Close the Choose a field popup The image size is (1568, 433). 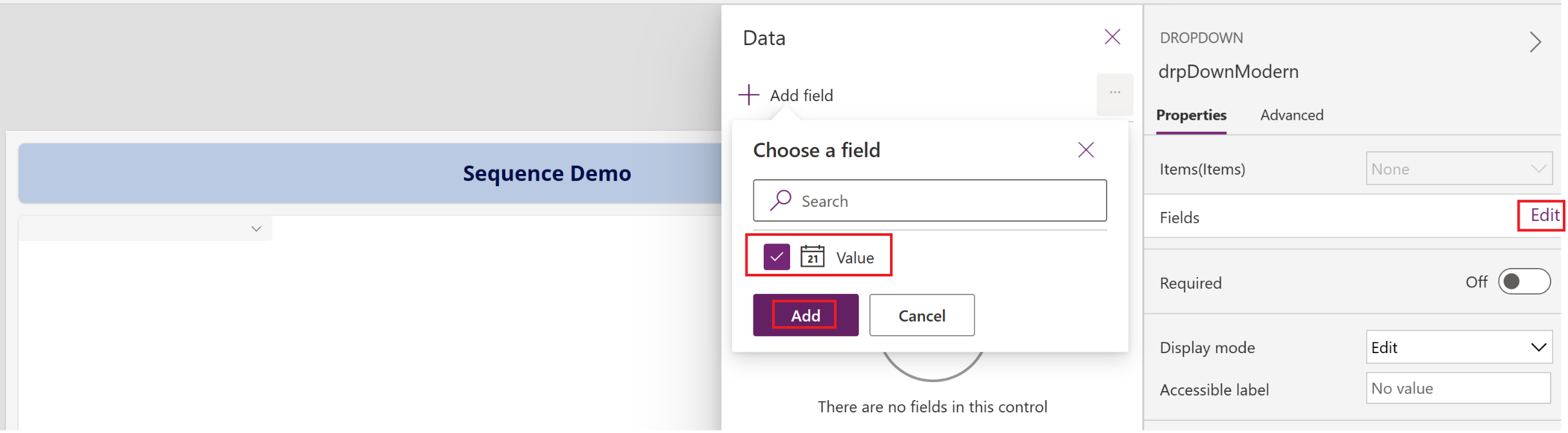tap(1085, 150)
